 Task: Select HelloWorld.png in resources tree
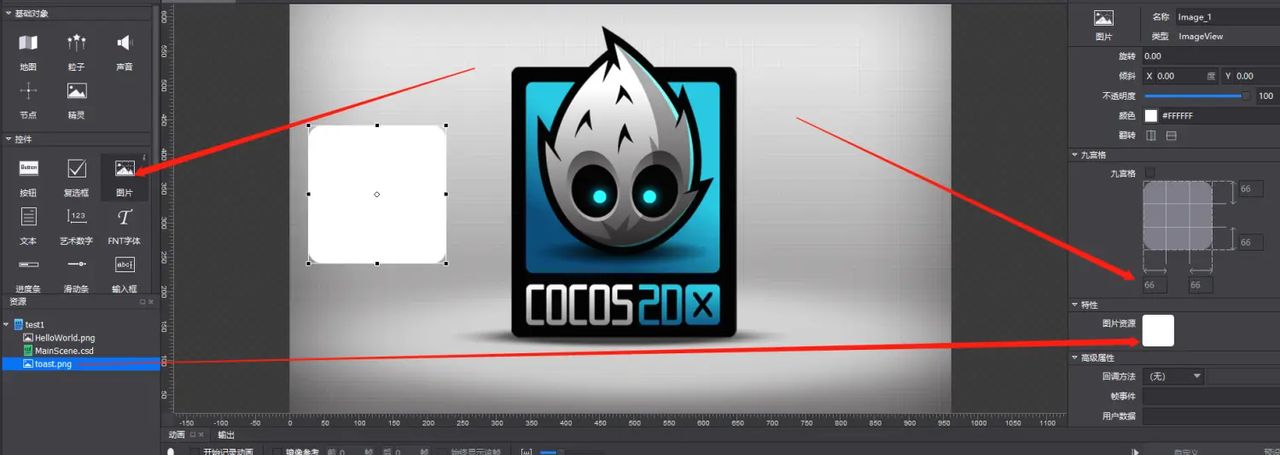coord(65,338)
